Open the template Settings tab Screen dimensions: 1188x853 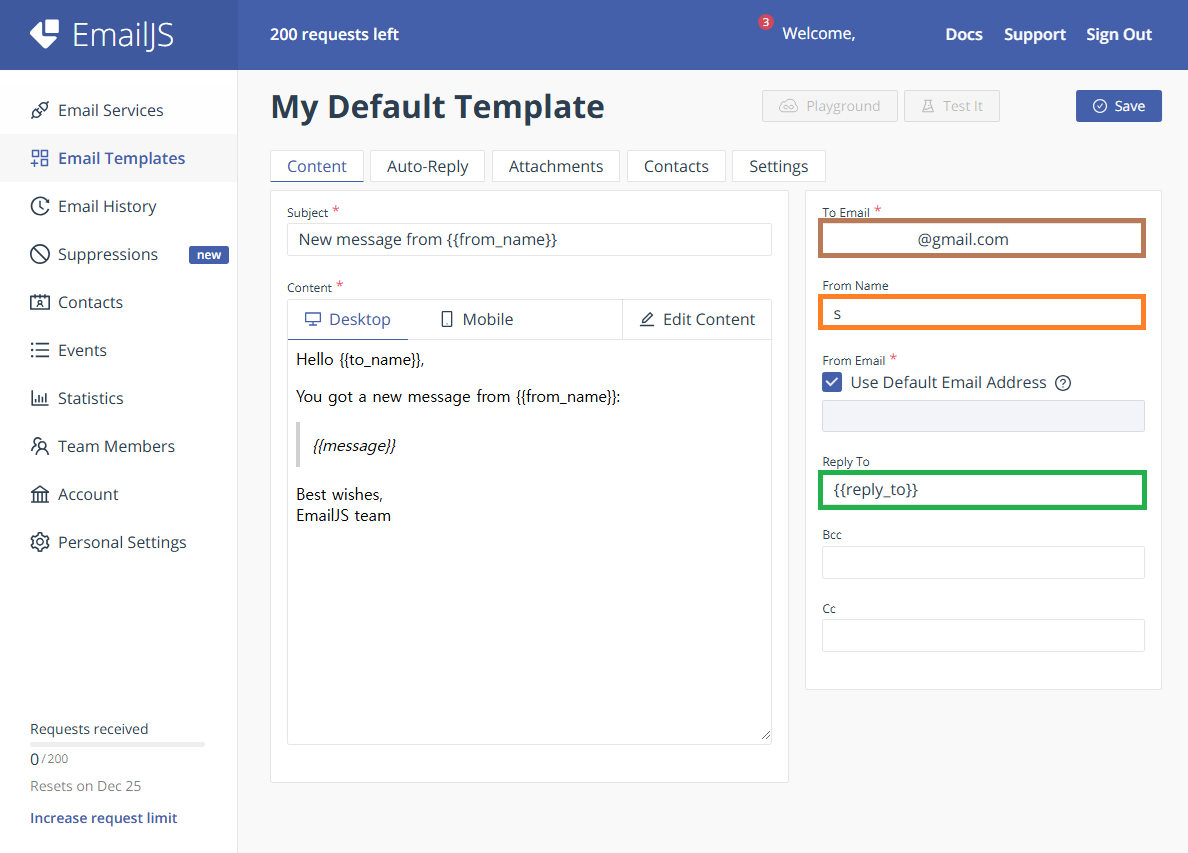[778, 166]
